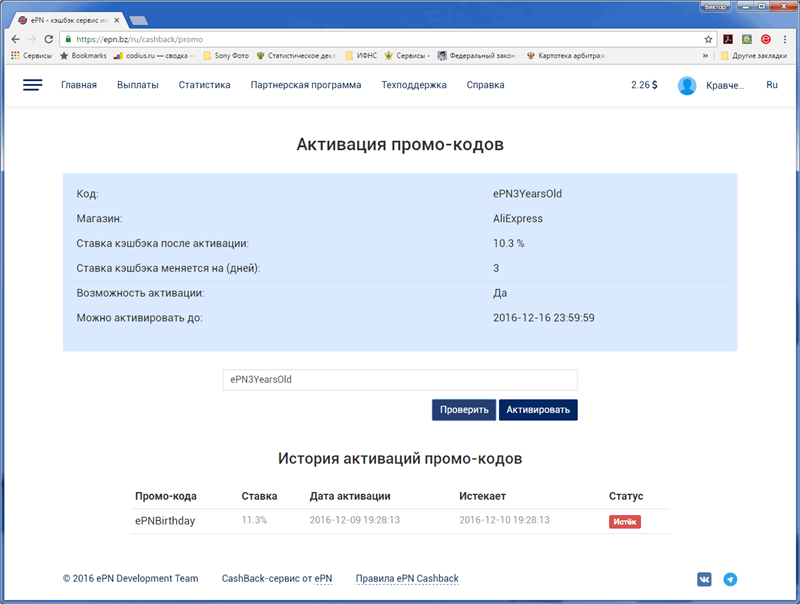The height and width of the screenshot is (604, 800).
Task: Go to Выплаты menu item
Action: coord(137,86)
